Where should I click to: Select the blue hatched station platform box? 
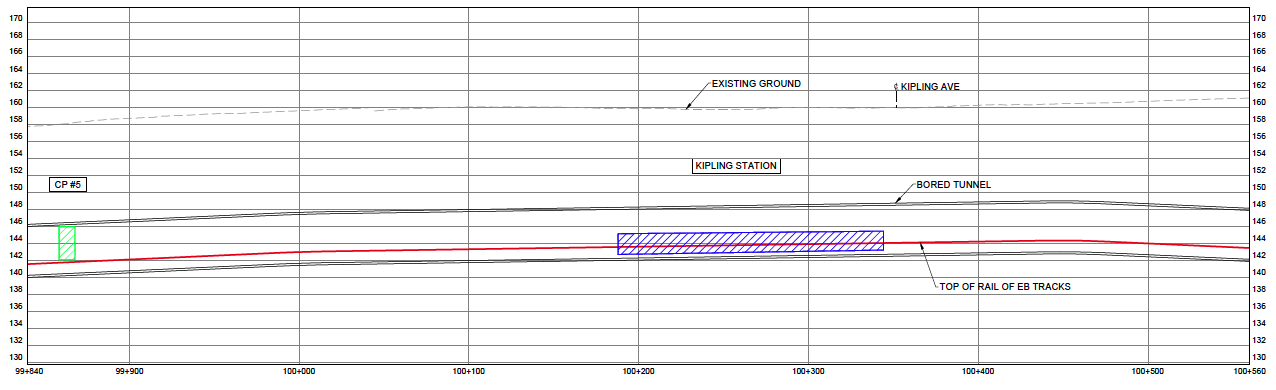(x=750, y=243)
